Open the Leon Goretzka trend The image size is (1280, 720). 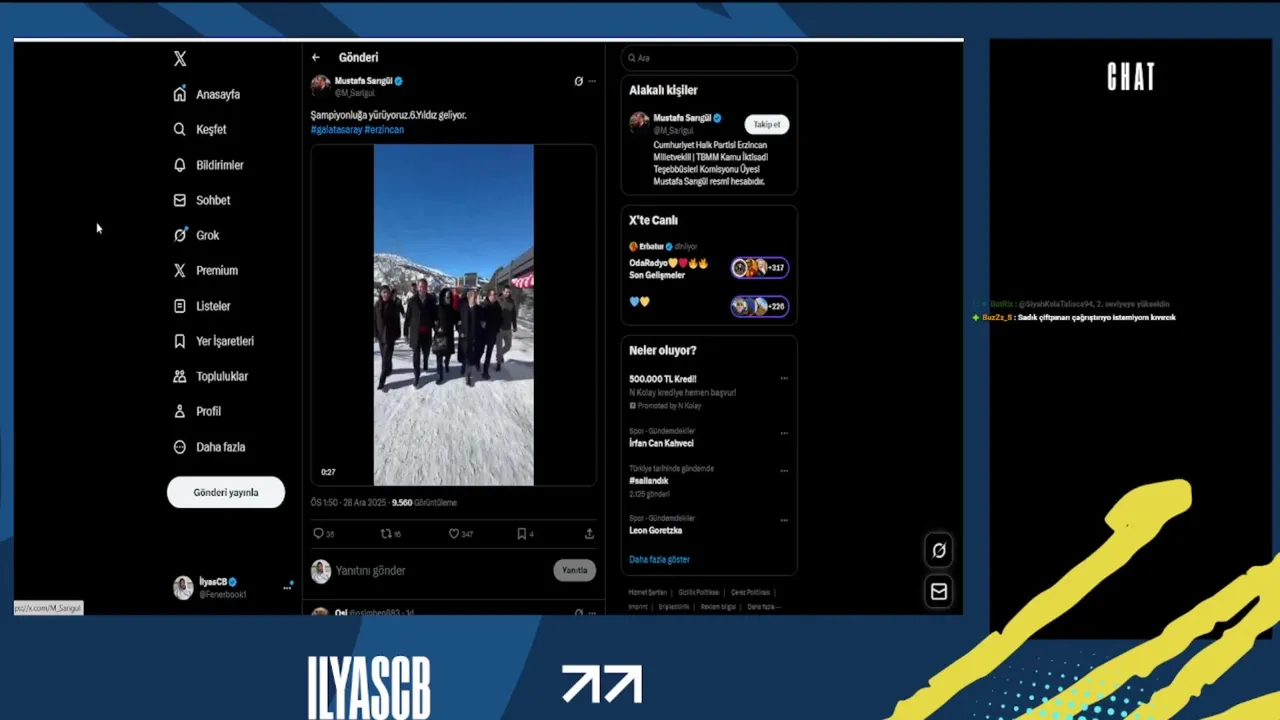click(x=656, y=530)
